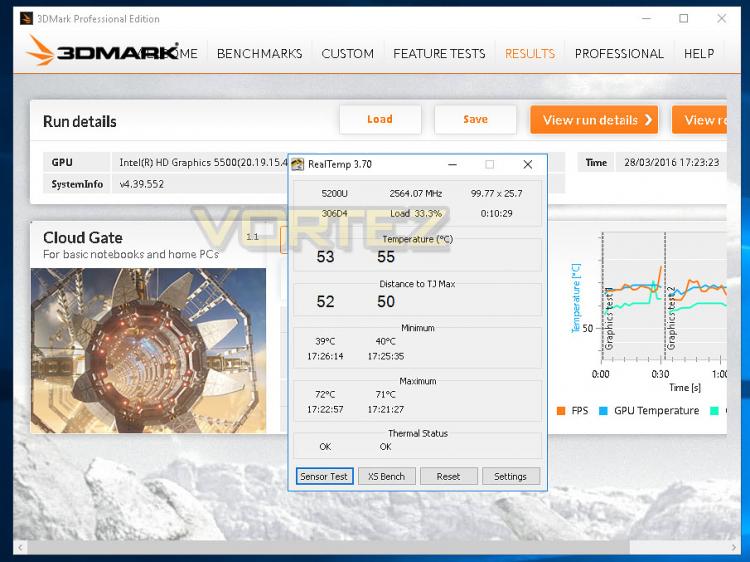Image resolution: width=750 pixels, height=562 pixels.
Task: Click the 3DMark orange logo icon
Action: [40, 51]
